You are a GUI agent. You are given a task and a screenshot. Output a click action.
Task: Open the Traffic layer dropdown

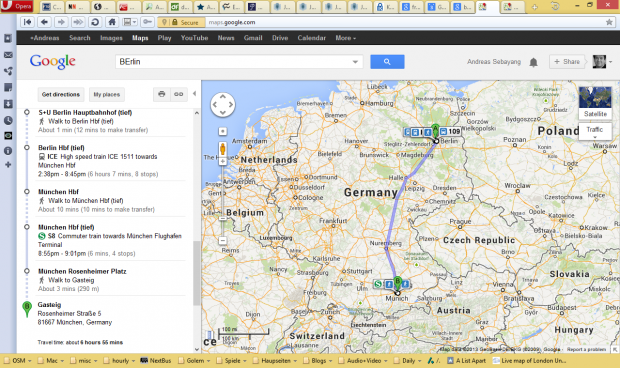[x=595, y=132]
